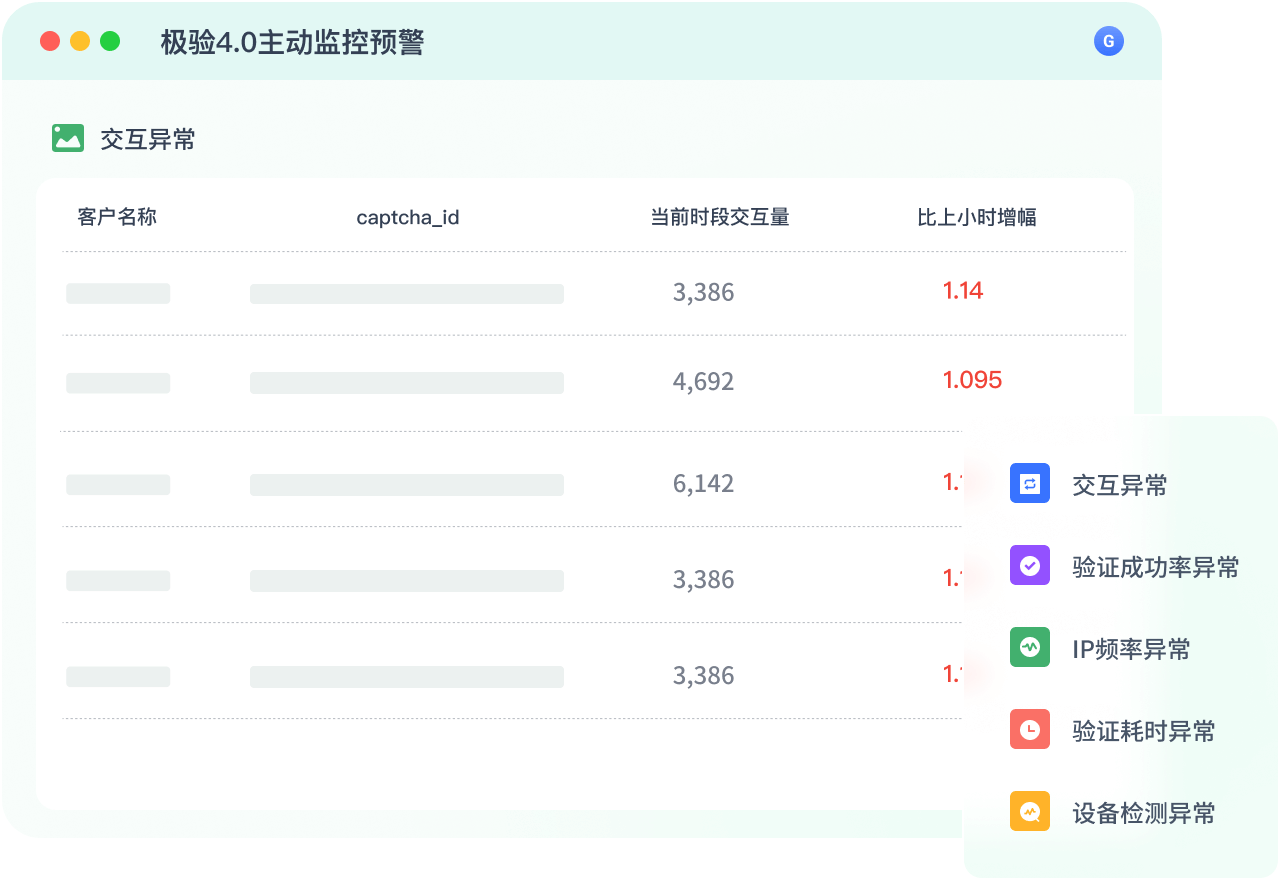Click the 极验4.0主动监控预警 window title
1280x880 pixels.
[292, 42]
